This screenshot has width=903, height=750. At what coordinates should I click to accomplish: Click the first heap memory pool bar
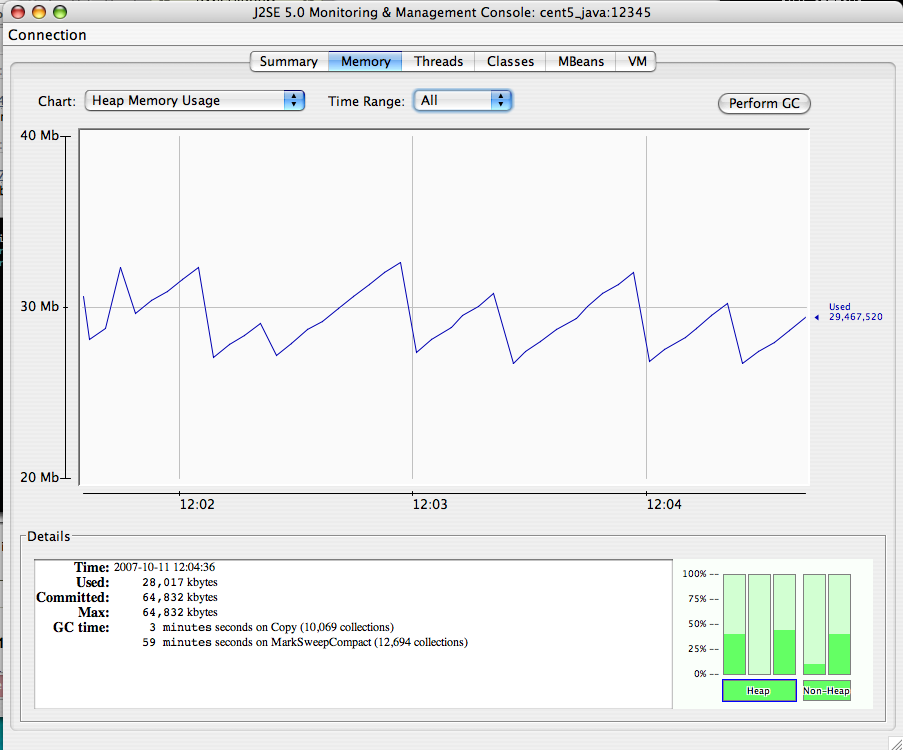pyautogui.click(x=734, y=624)
